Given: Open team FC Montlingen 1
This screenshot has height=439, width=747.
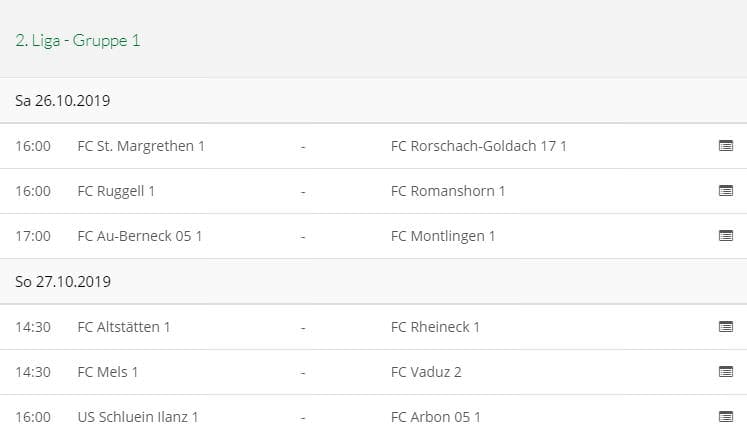Looking at the screenshot, I should (x=443, y=236).
